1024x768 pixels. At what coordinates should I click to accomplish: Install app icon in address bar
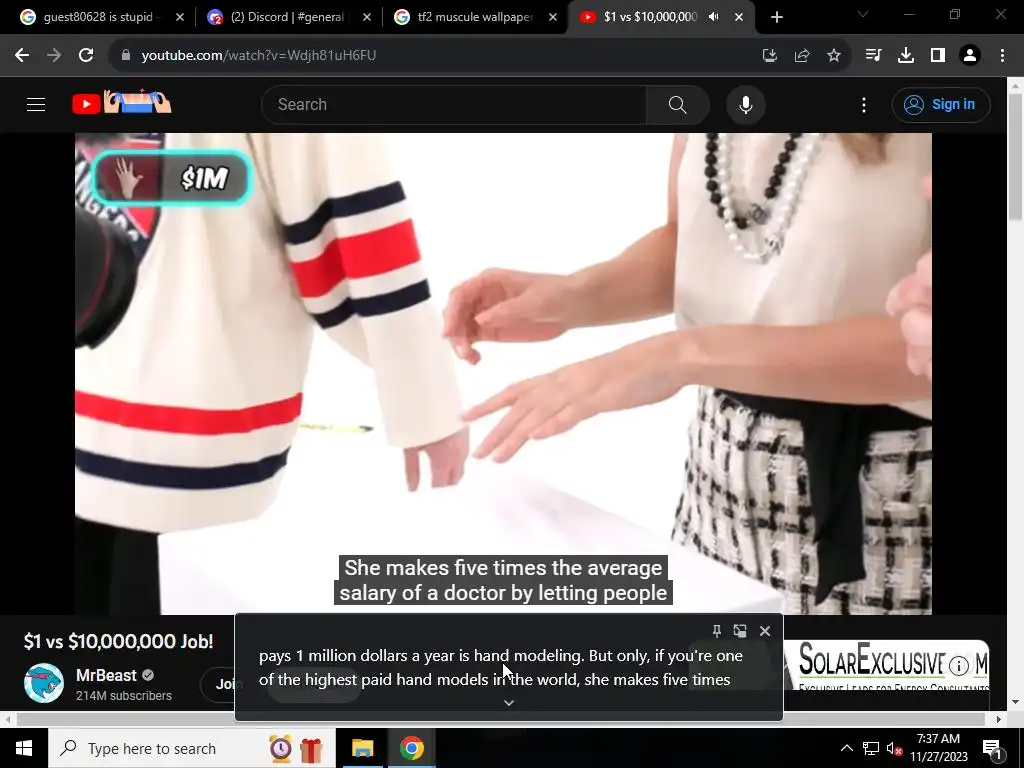click(770, 56)
